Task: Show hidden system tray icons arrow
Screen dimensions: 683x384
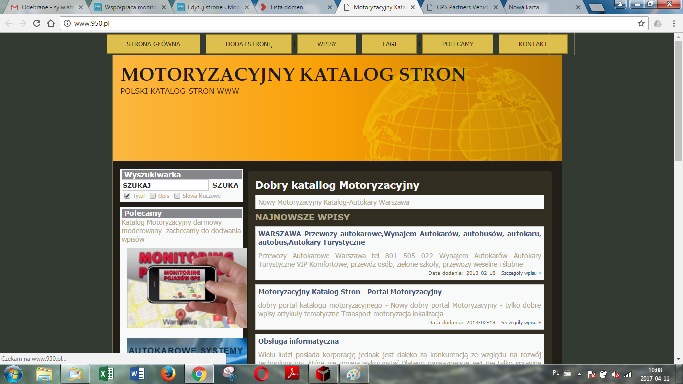Action: tap(579, 374)
